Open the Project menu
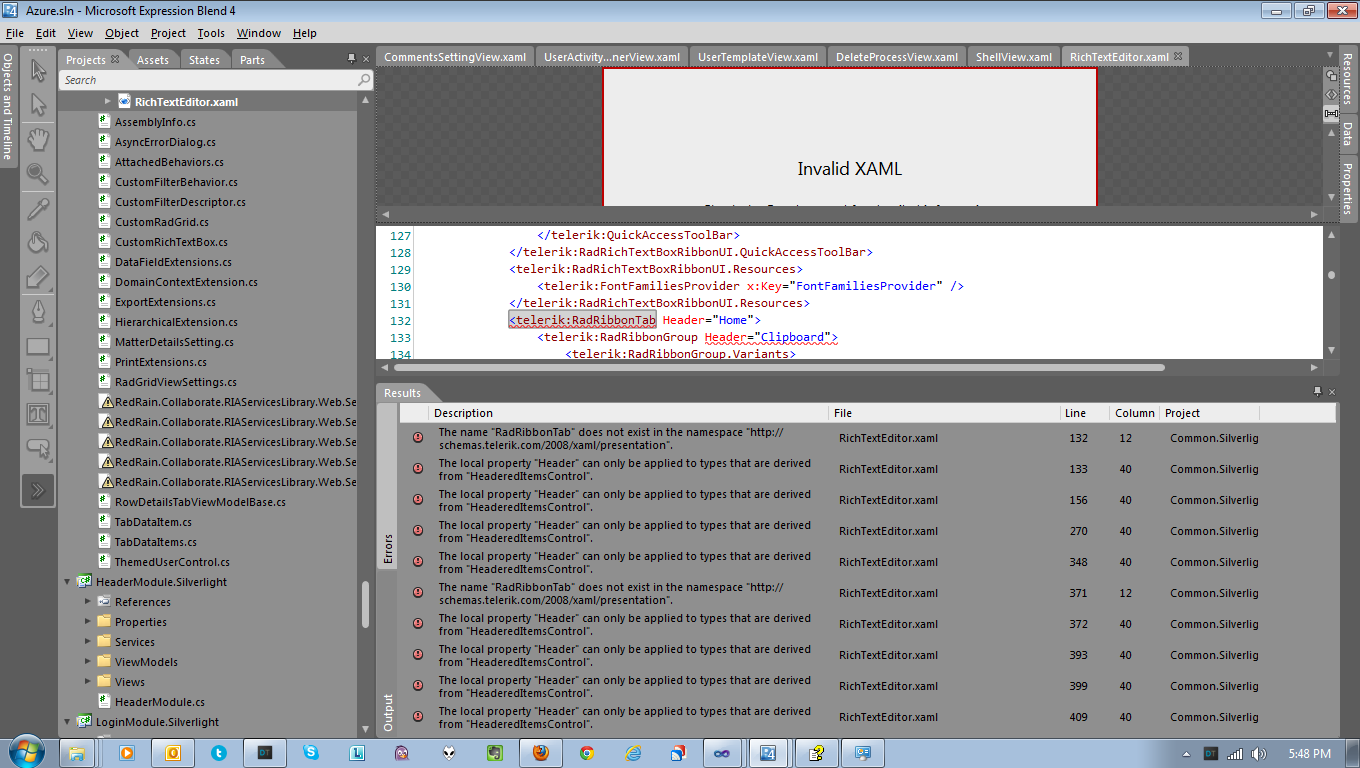Screen dimensions: 1360x768 point(168,33)
